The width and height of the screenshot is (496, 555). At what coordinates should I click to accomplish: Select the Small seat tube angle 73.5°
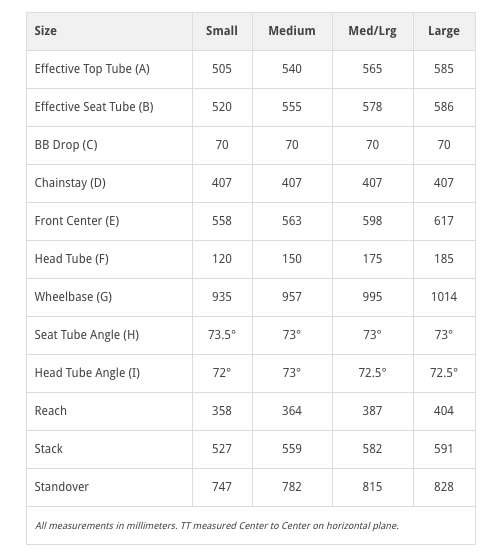point(222,335)
